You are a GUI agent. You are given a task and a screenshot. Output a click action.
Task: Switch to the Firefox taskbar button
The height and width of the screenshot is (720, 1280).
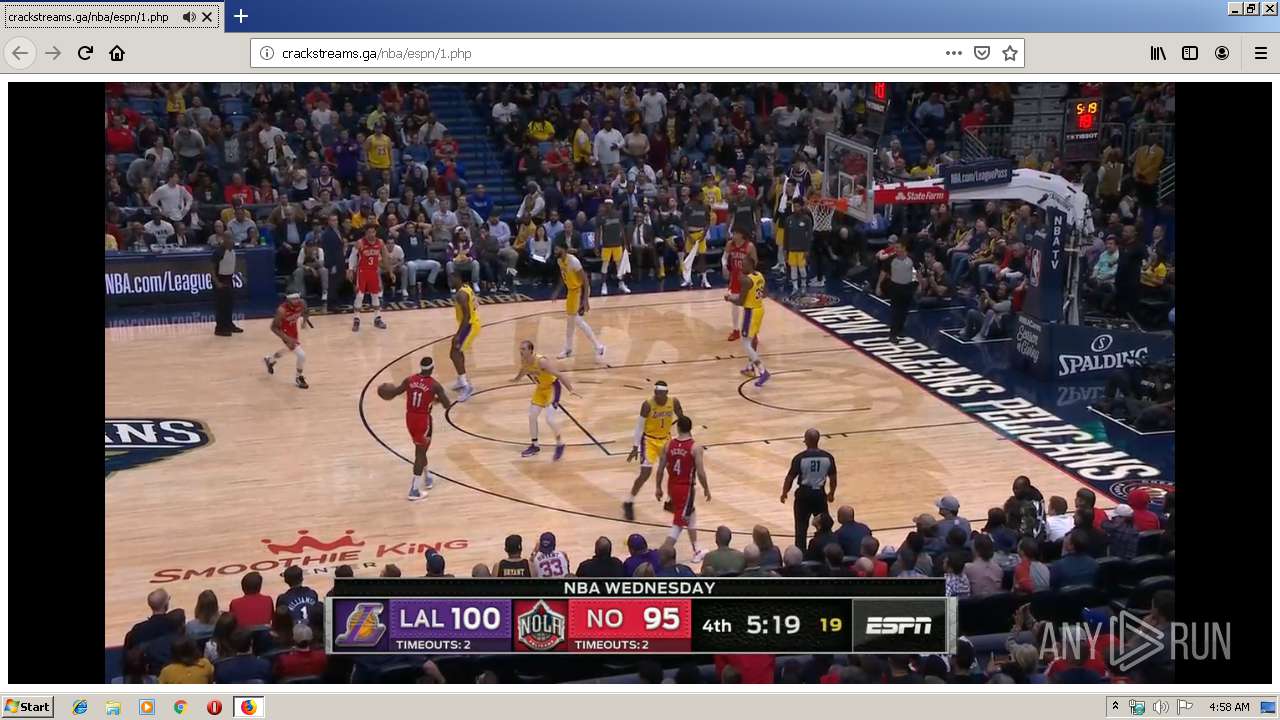pos(248,707)
